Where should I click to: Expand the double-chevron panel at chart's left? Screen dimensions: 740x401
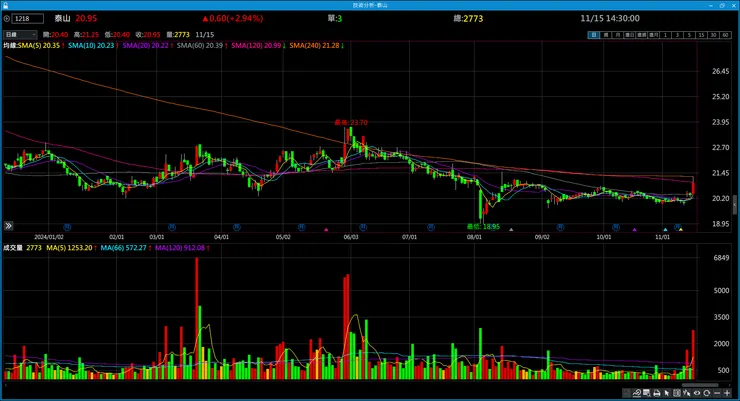pyautogui.click(x=8, y=226)
